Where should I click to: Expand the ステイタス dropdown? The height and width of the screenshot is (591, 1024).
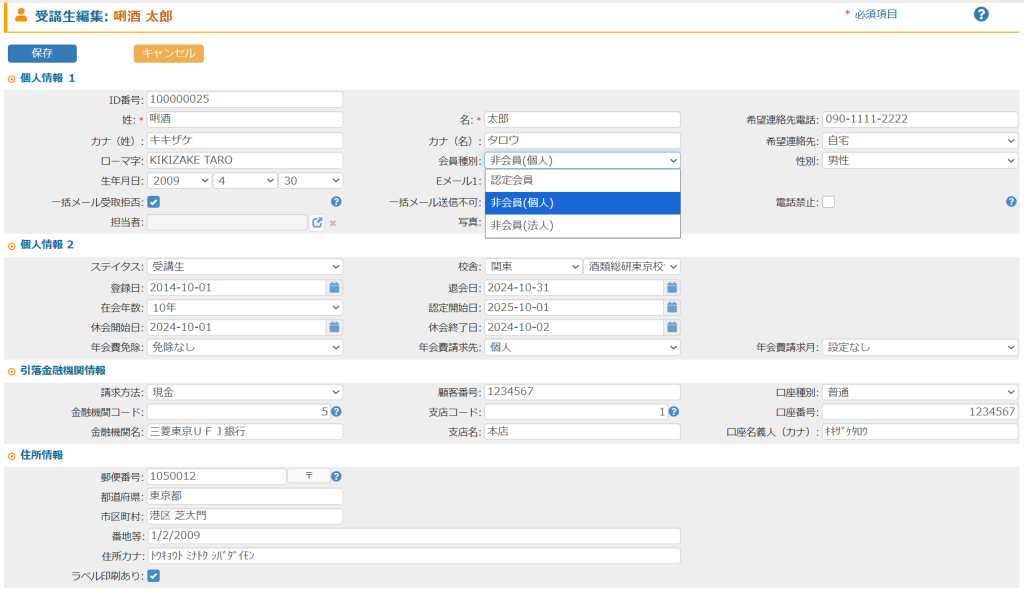[x=245, y=267]
